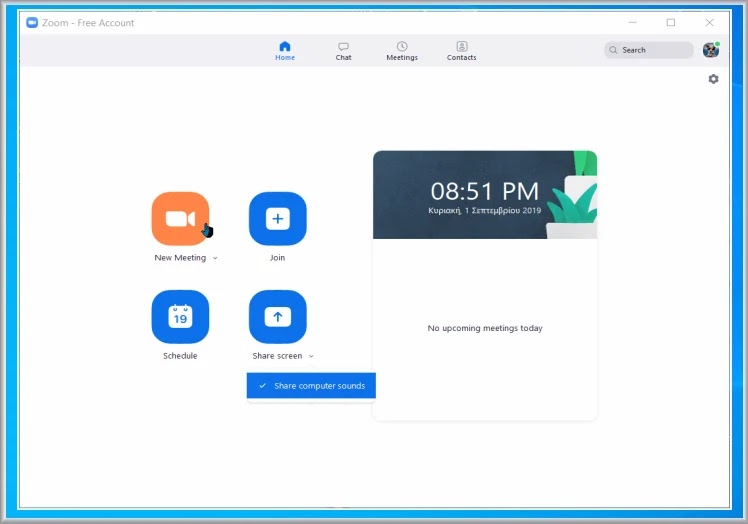The height and width of the screenshot is (524, 748).
Task: Collapse the Share screen options chevron
Action: pyautogui.click(x=311, y=356)
